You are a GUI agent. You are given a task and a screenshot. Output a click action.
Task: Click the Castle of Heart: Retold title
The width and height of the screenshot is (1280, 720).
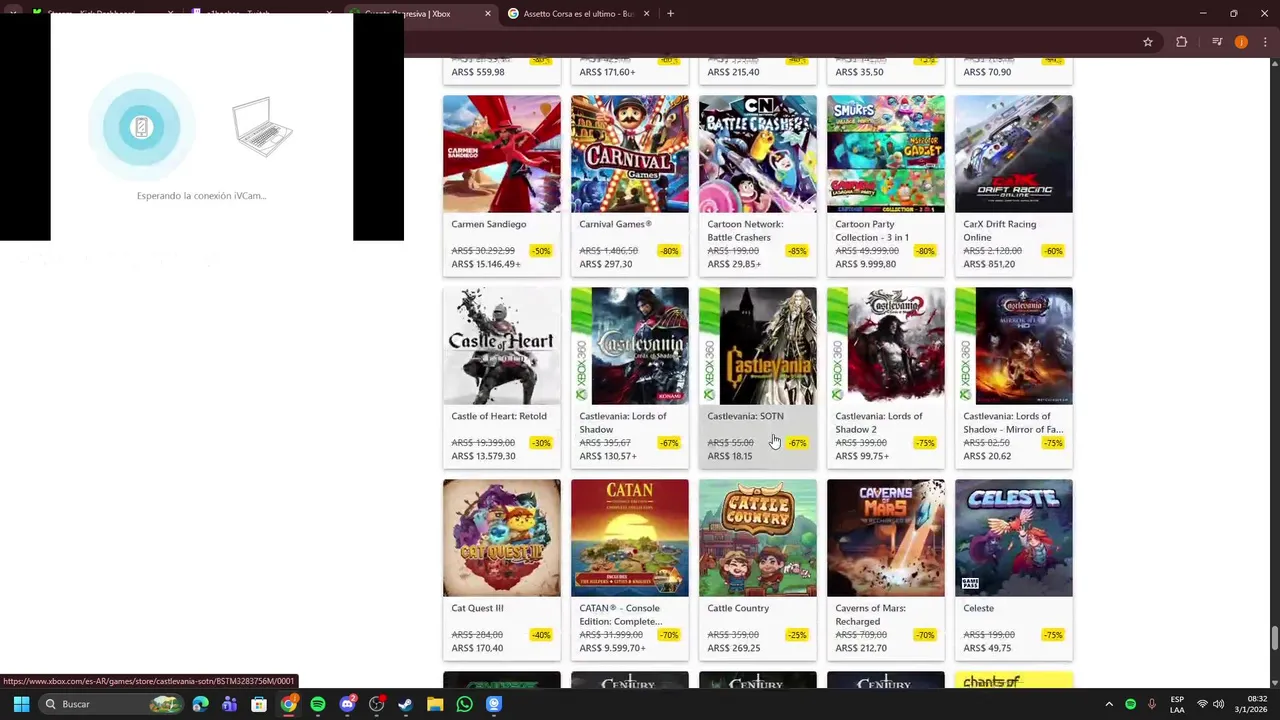[499, 416]
